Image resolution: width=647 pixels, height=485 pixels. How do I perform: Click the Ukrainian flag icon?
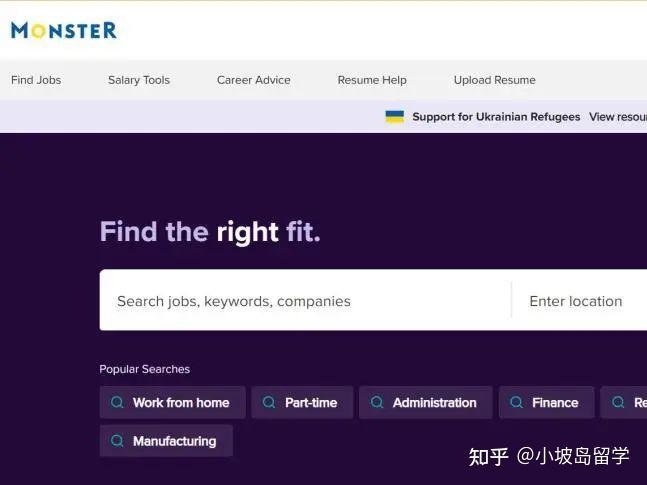pyautogui.click(x=394, y=117)
